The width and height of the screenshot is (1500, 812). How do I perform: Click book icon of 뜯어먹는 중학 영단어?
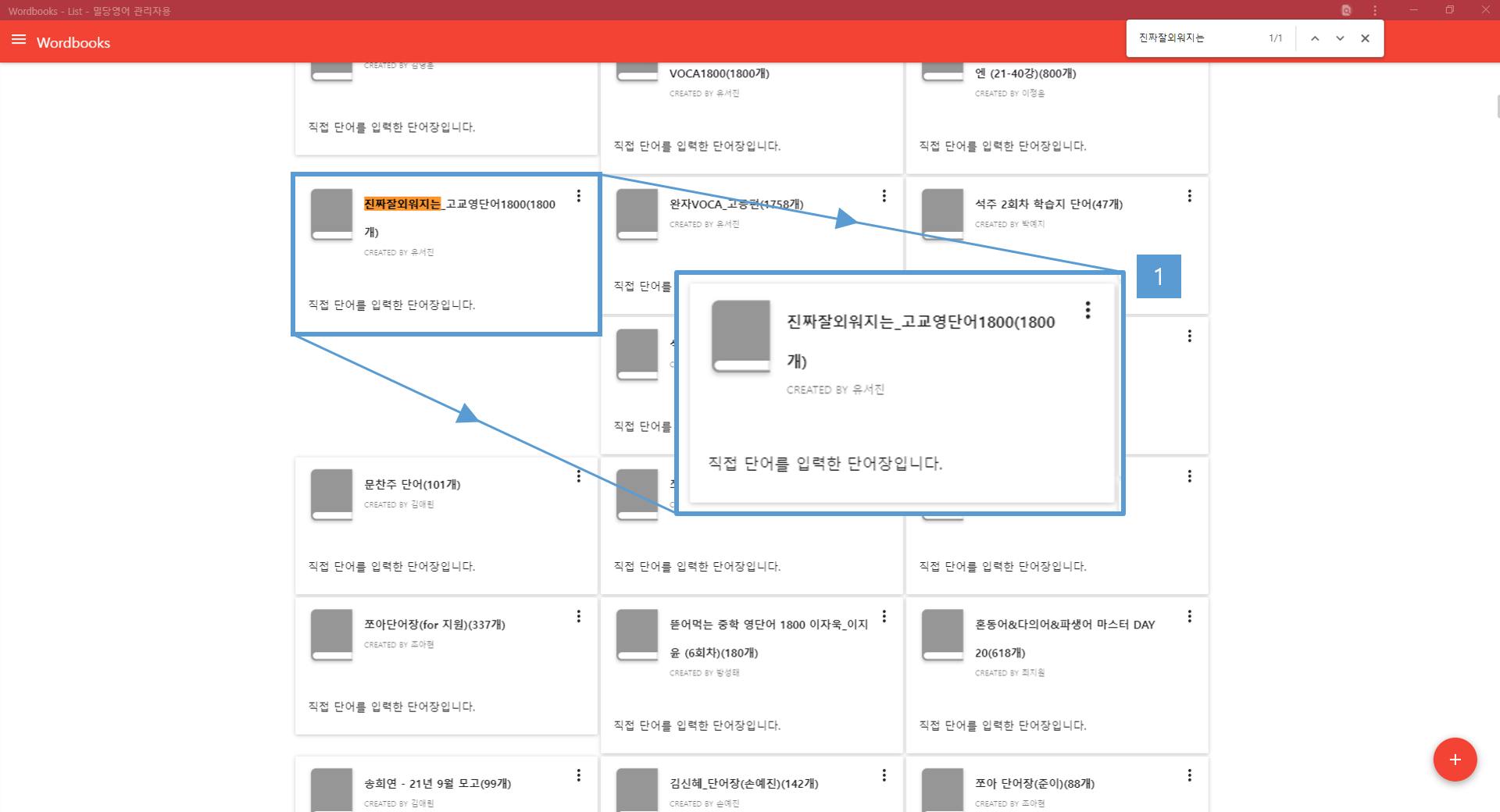click(x=637, y=636)
